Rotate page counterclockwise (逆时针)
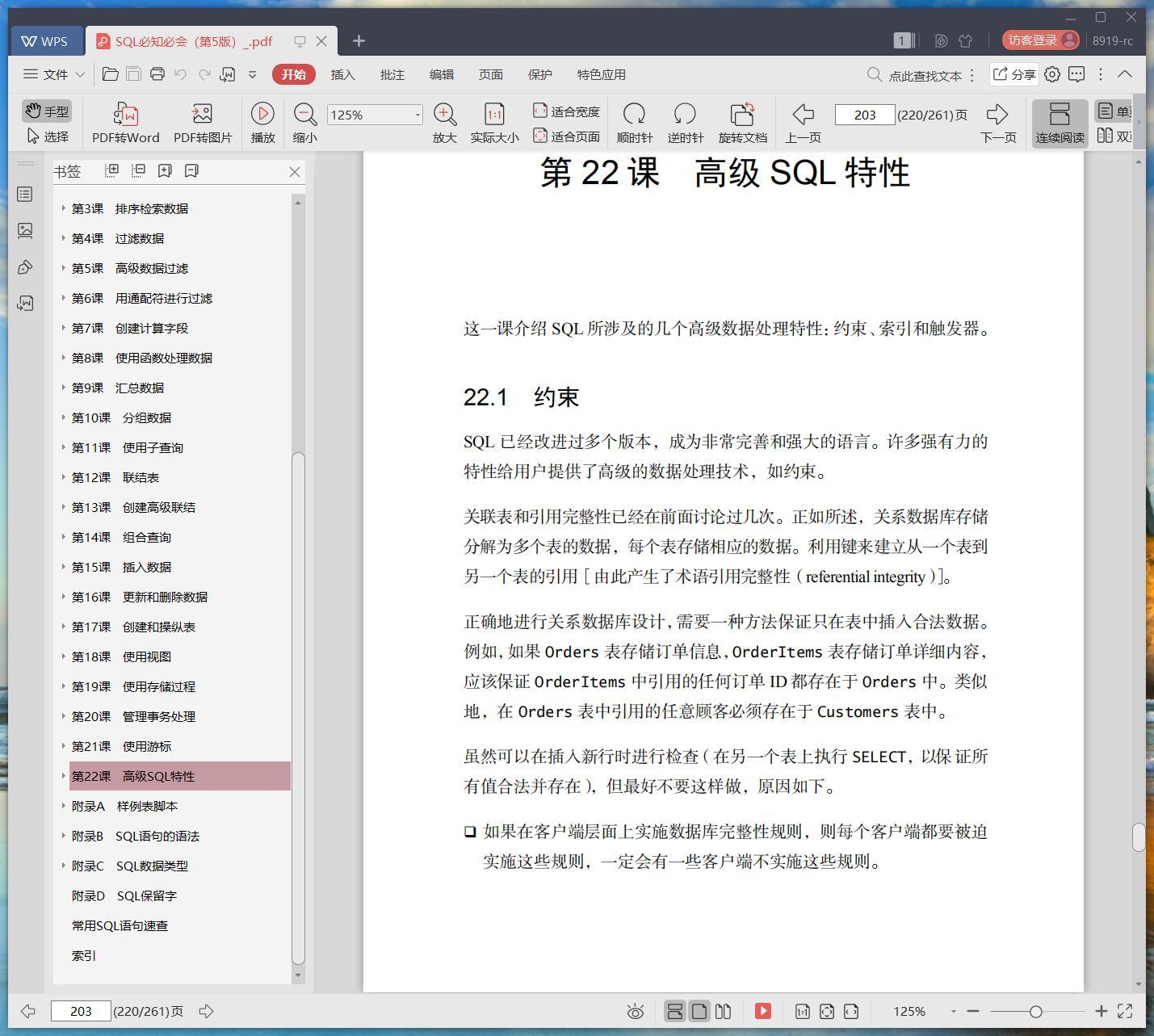This screenshot has width=1154, height=1036. 685,123
